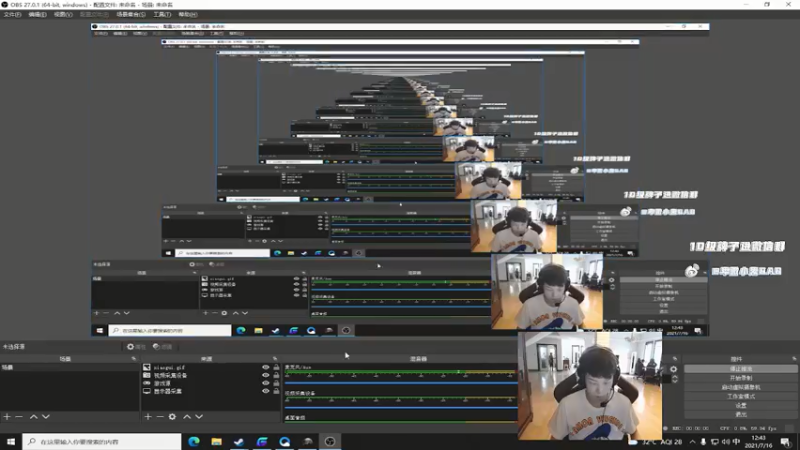Open Steam from taskbar
This screenshot has width=800, height=450.
coord(239,441)
